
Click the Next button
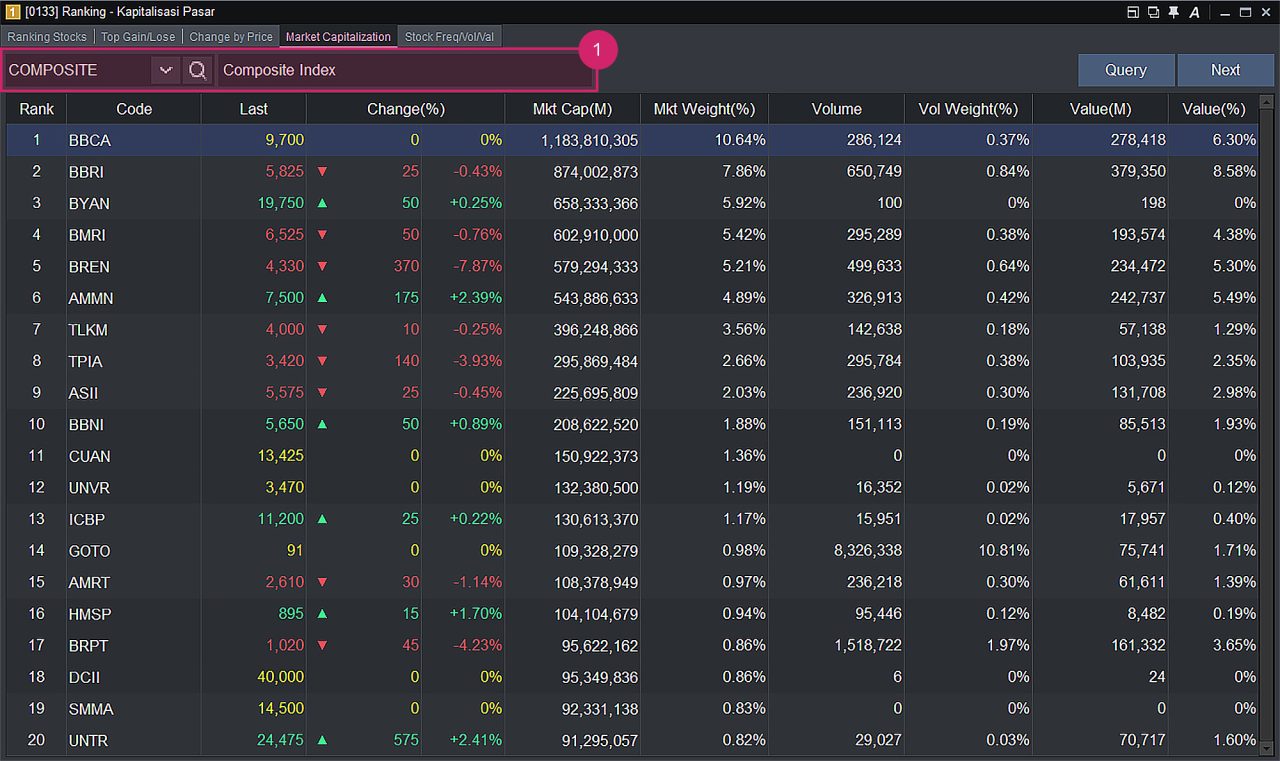1225,70
